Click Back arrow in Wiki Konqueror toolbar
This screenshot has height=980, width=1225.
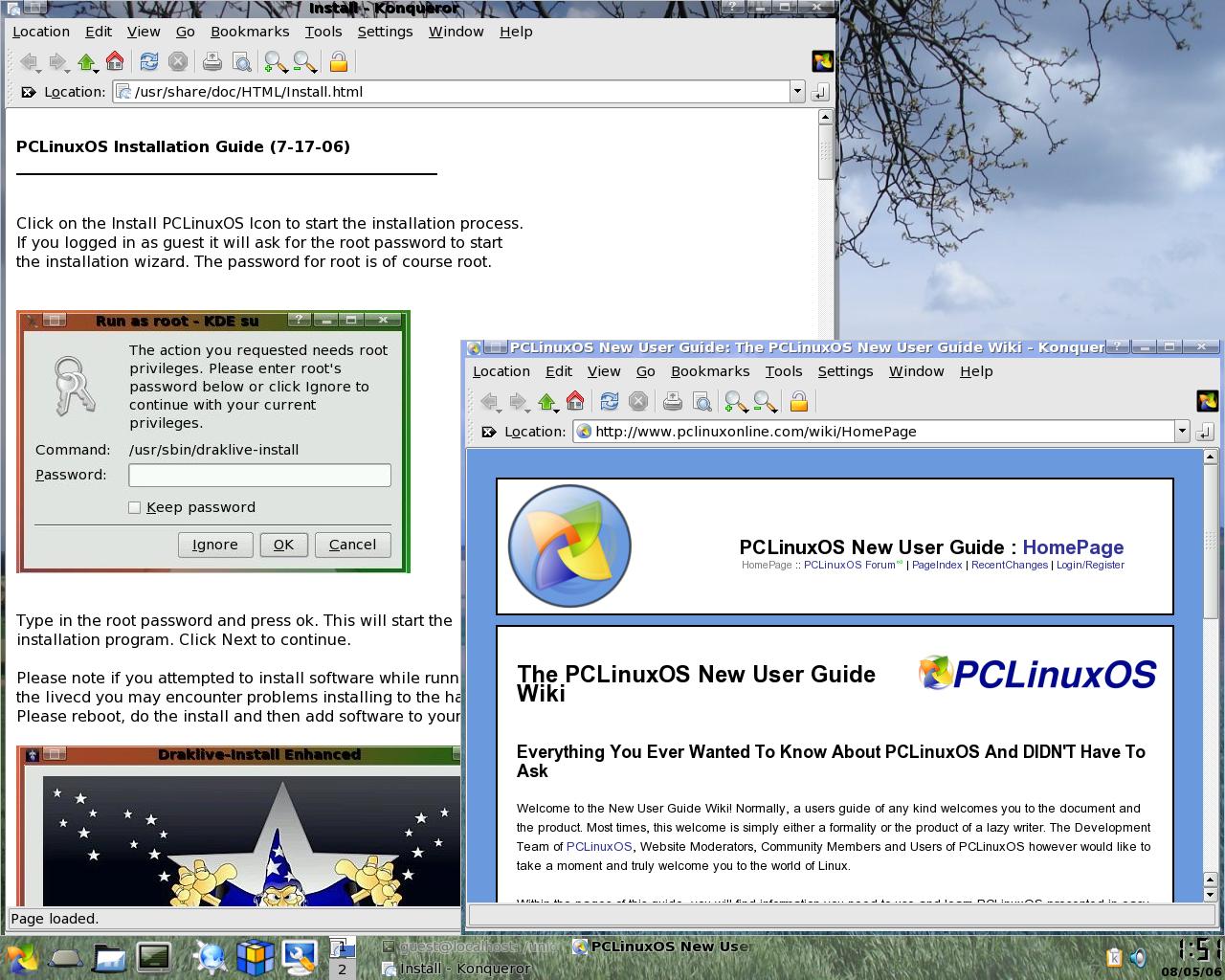pyautogui.click(x=490, y=402)
